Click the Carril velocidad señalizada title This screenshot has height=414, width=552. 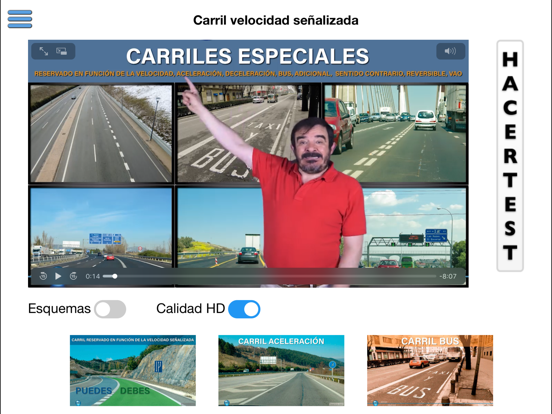276,20
